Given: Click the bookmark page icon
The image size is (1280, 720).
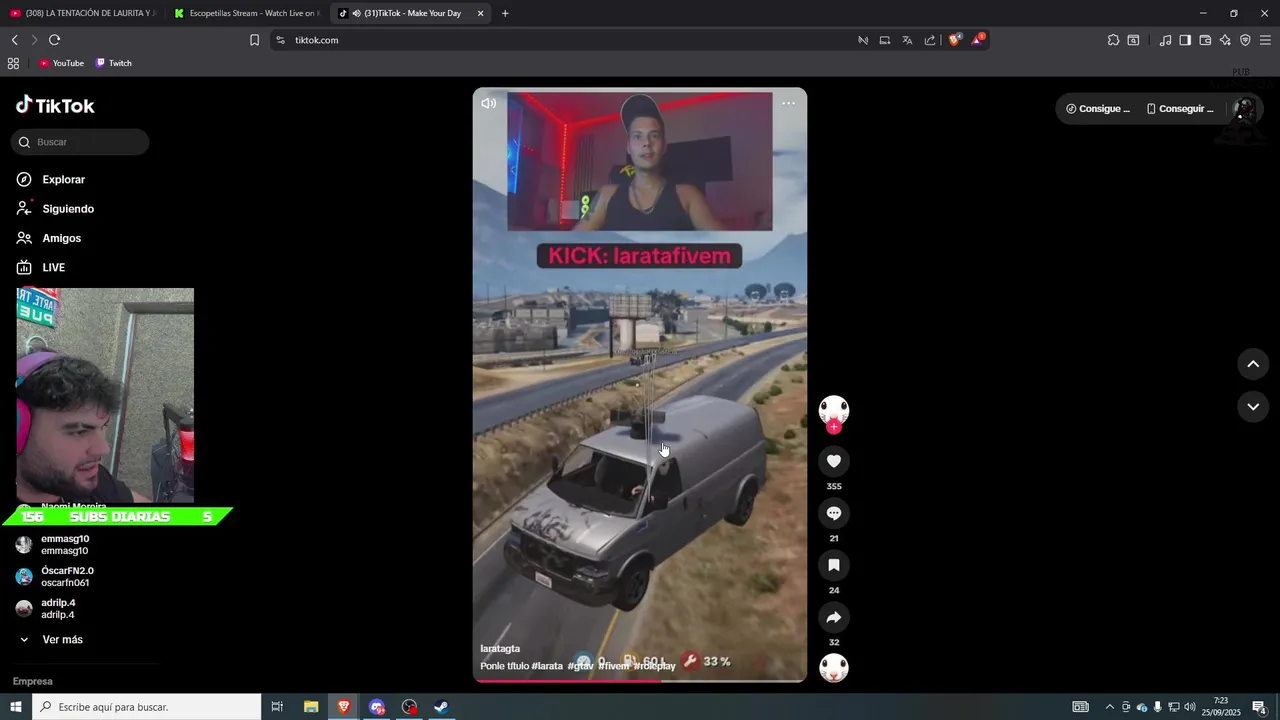Looking at the screenshot, I should tap(254, 40).
